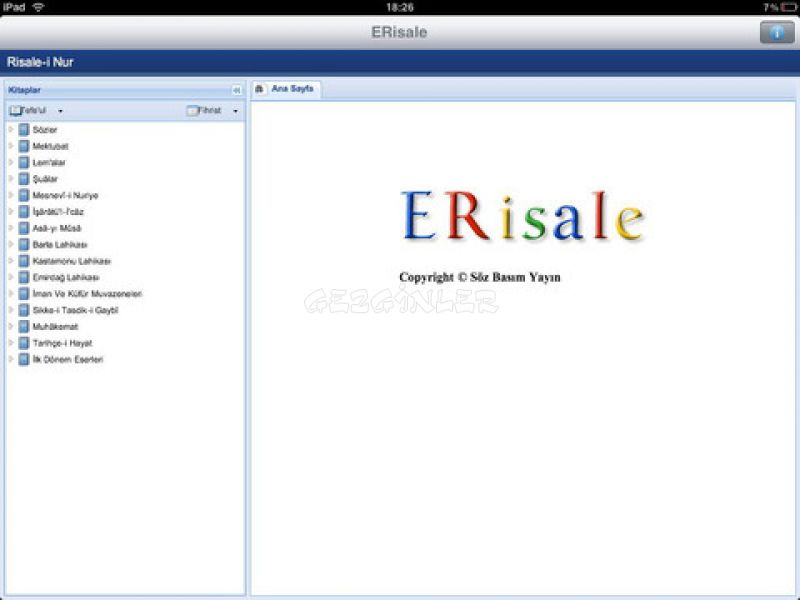Select the İman ve Küfür Muvazeneleri label
The image size is (800, 600).
(x=87, y=293)
